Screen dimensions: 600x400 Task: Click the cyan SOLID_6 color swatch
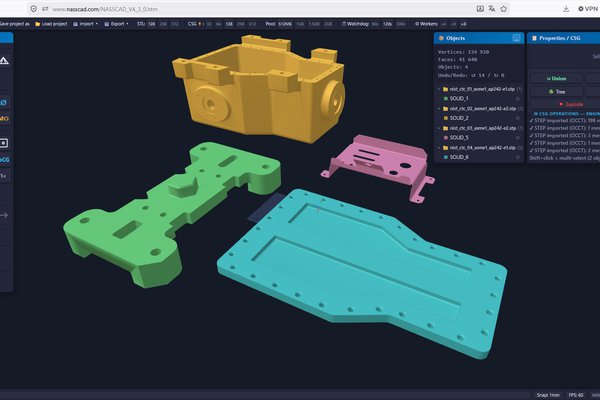[445, 157]
